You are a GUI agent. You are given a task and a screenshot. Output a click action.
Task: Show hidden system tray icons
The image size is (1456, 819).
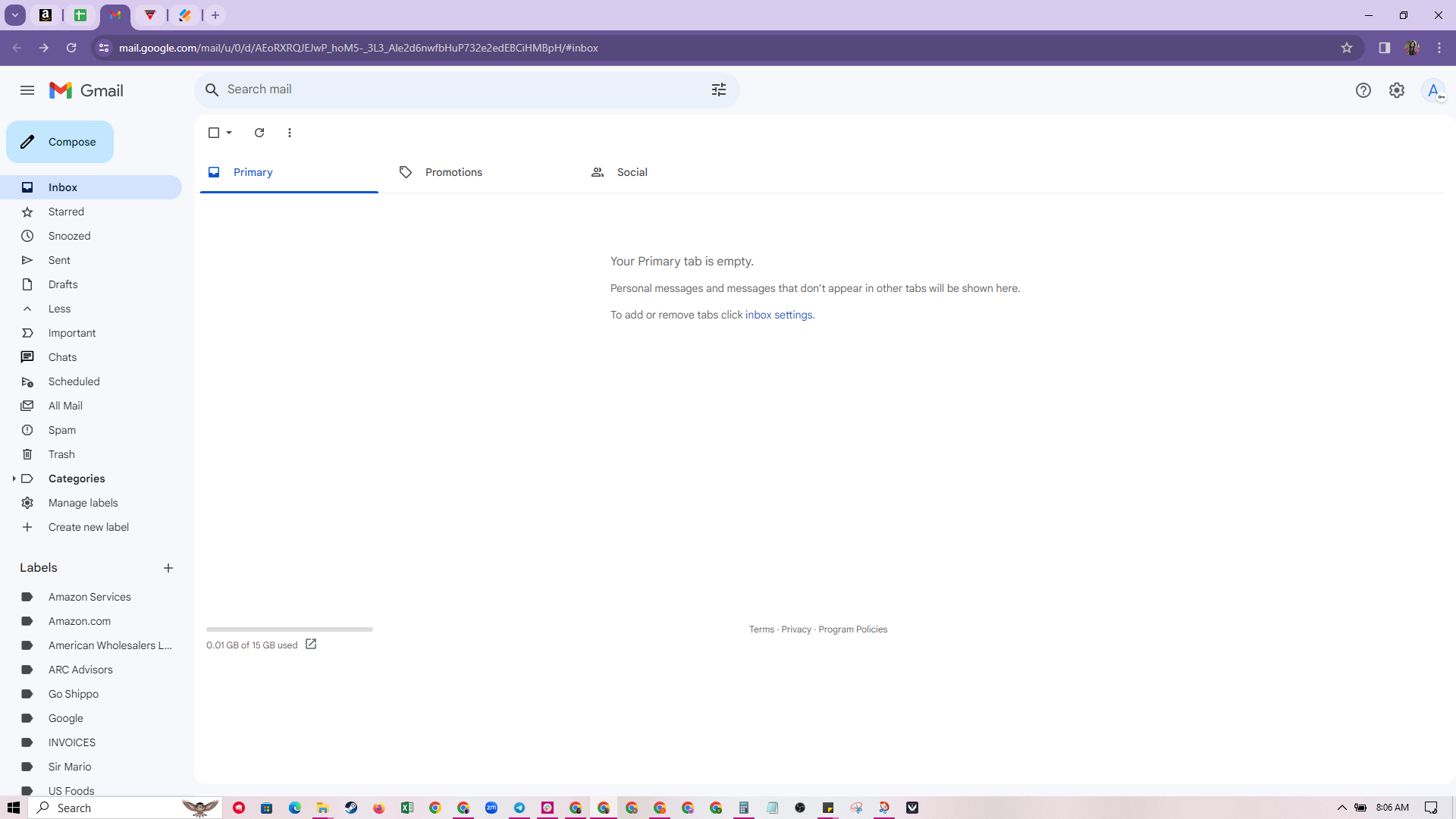(1341, 808)
